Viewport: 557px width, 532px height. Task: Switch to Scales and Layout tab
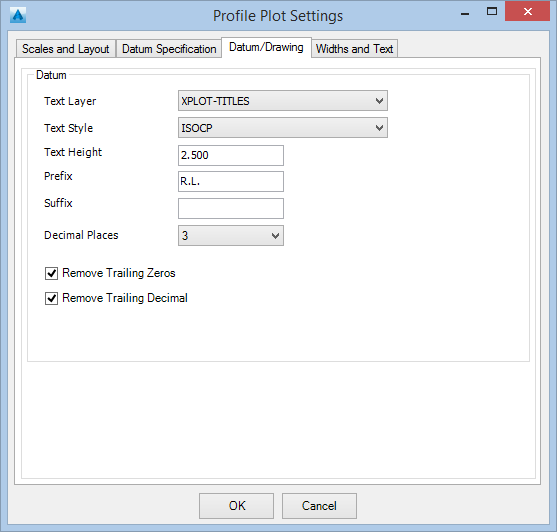pos(66,49)
